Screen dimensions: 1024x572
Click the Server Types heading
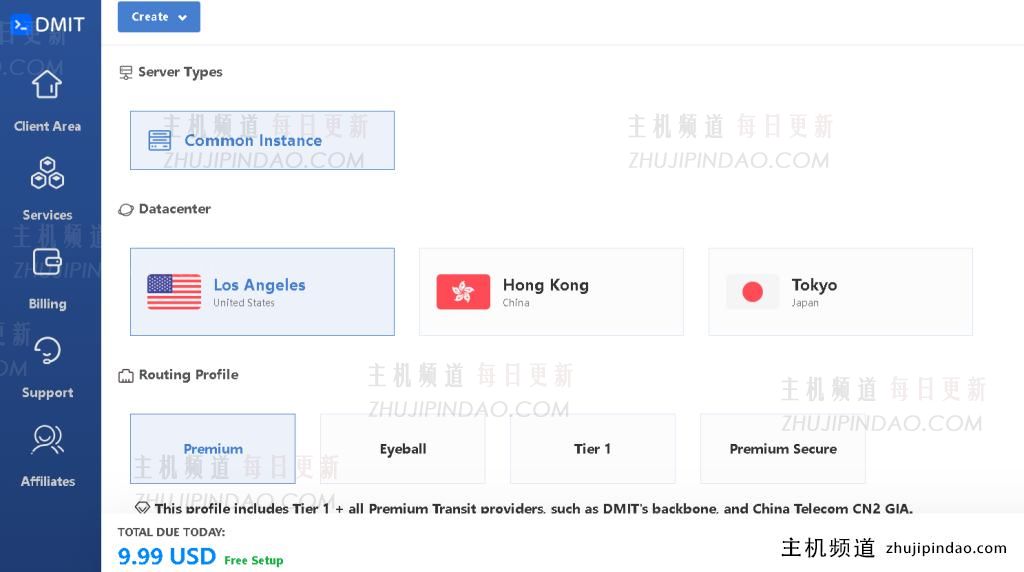[x=180, y=72]
